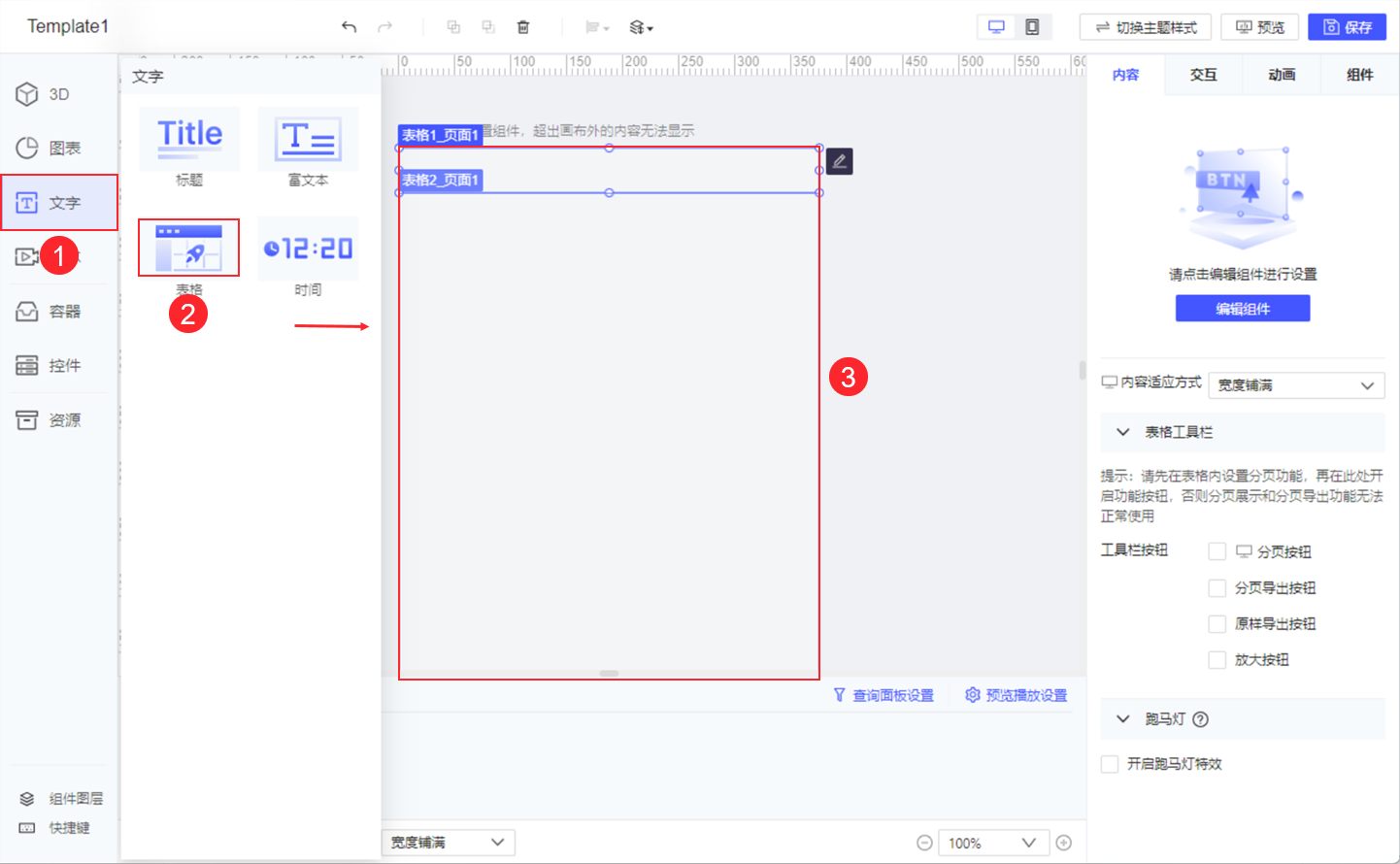
Task: Delete selection with the trash icon
Action: 523,26
